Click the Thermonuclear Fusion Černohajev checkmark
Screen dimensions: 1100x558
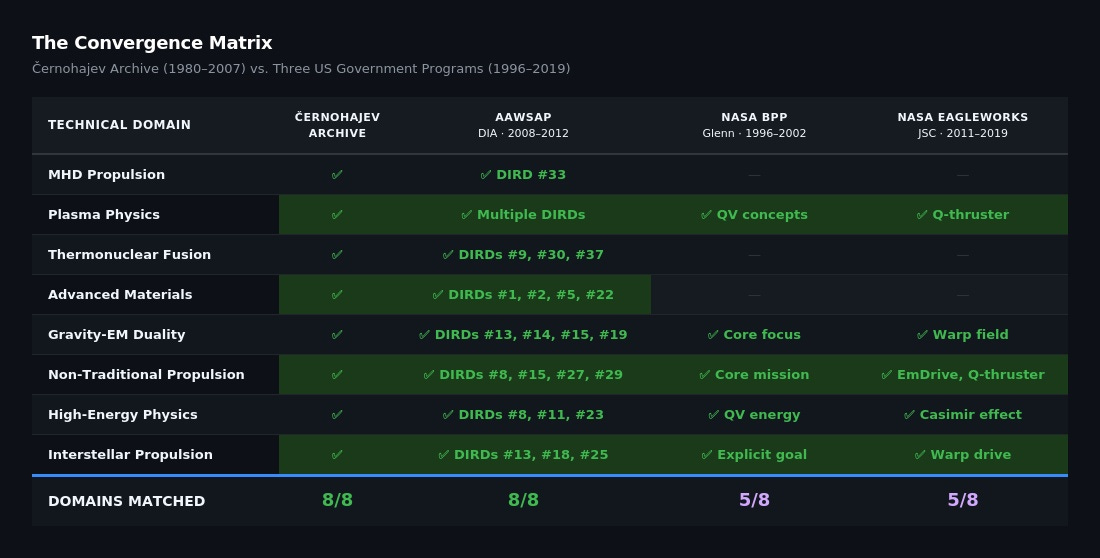[337, 255]
